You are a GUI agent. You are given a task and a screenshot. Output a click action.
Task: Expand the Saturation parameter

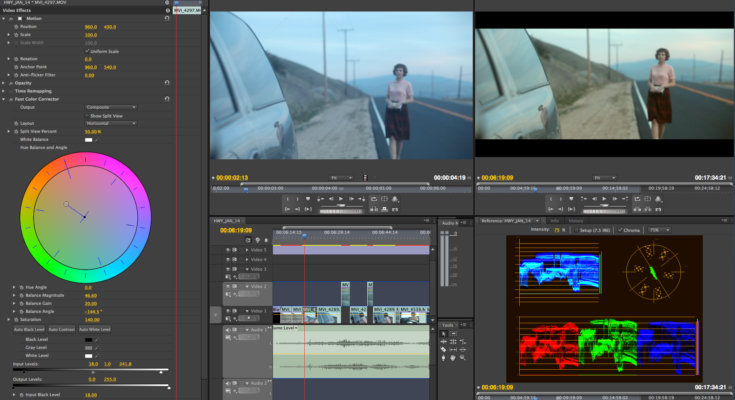9,319
